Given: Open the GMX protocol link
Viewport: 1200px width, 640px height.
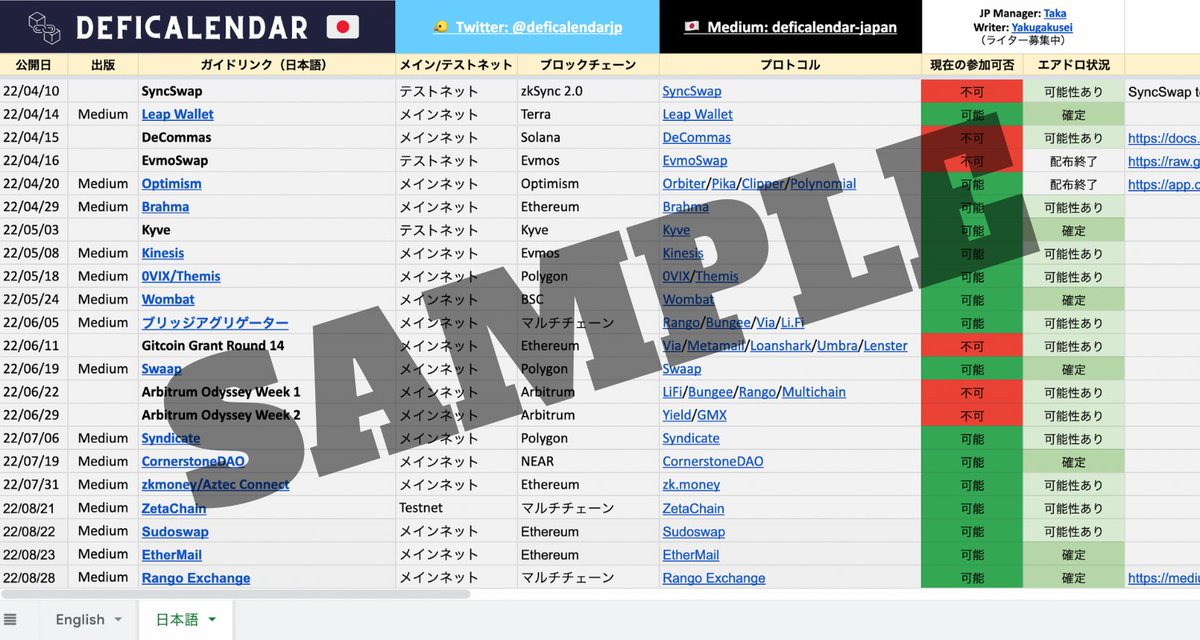Looking at the screenshot, I should coord(712,415).
